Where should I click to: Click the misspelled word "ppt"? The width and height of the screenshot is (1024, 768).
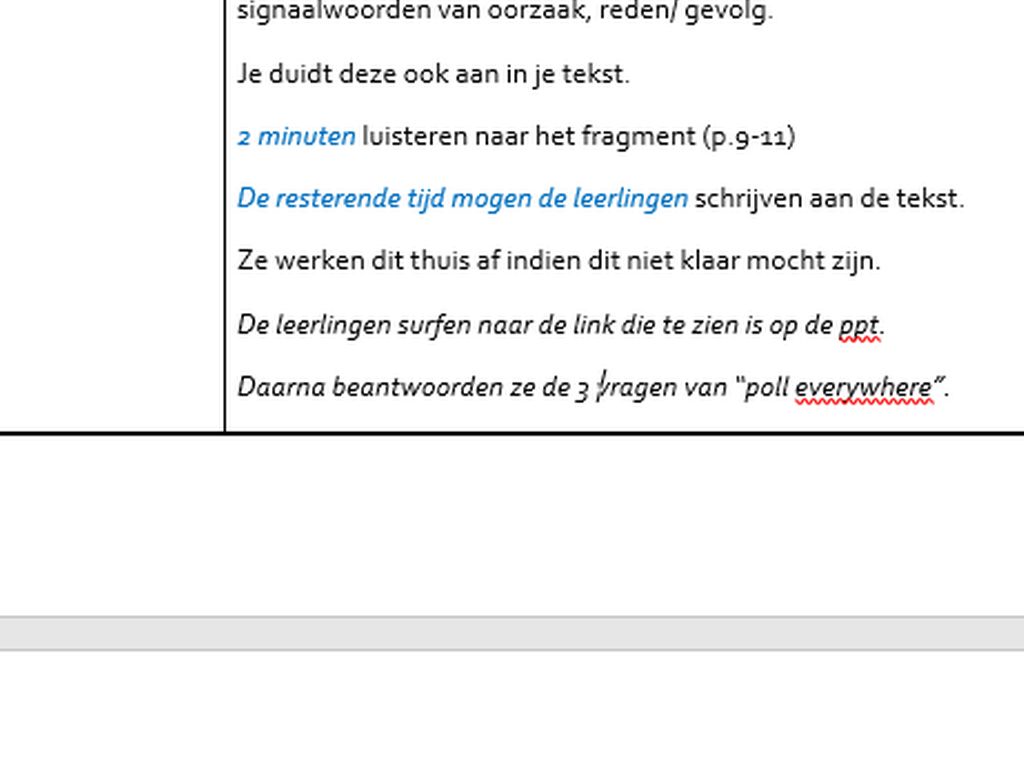(x=860, y=326)
